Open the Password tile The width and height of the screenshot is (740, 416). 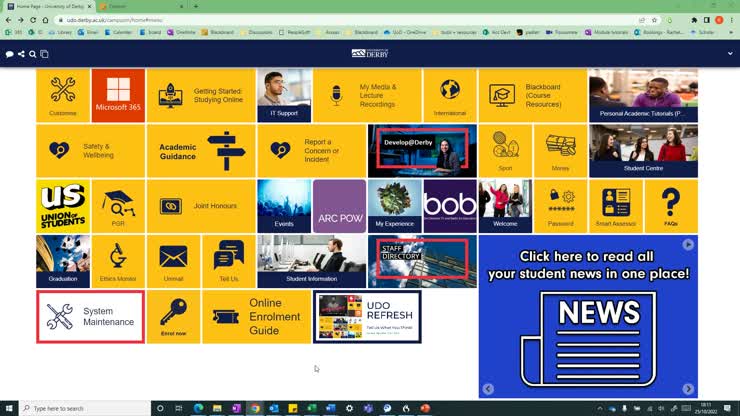[x=561, y=205]
